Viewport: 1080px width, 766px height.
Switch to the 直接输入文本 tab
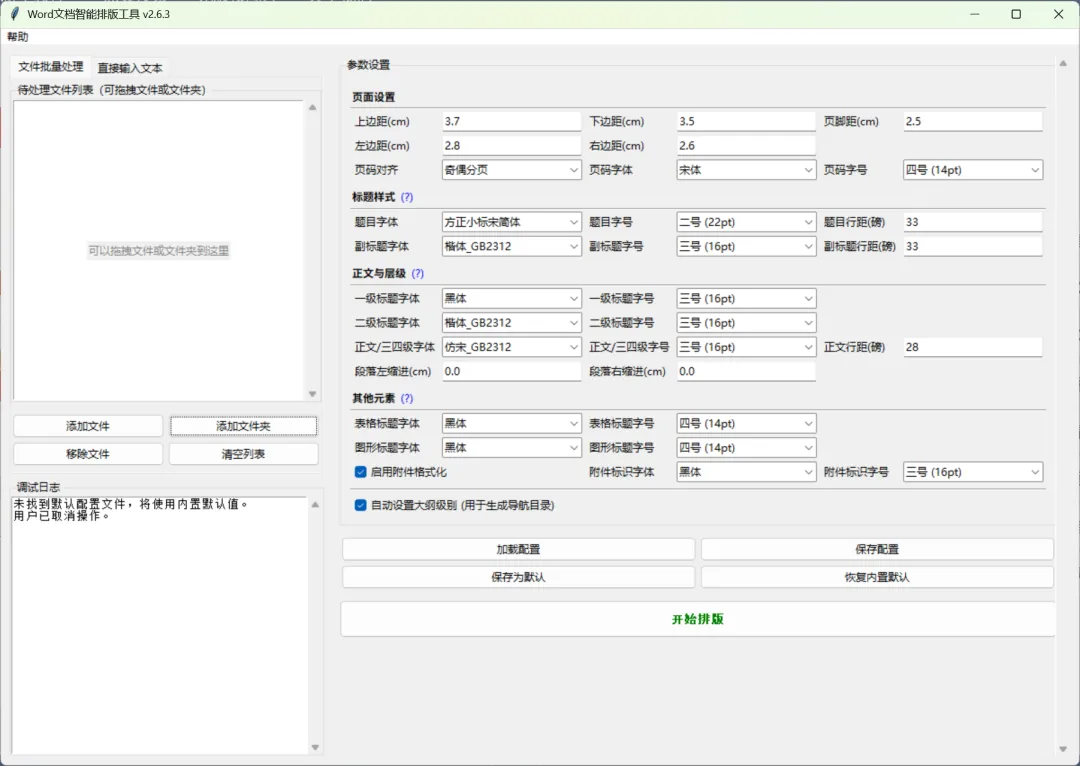coord(129,68)
